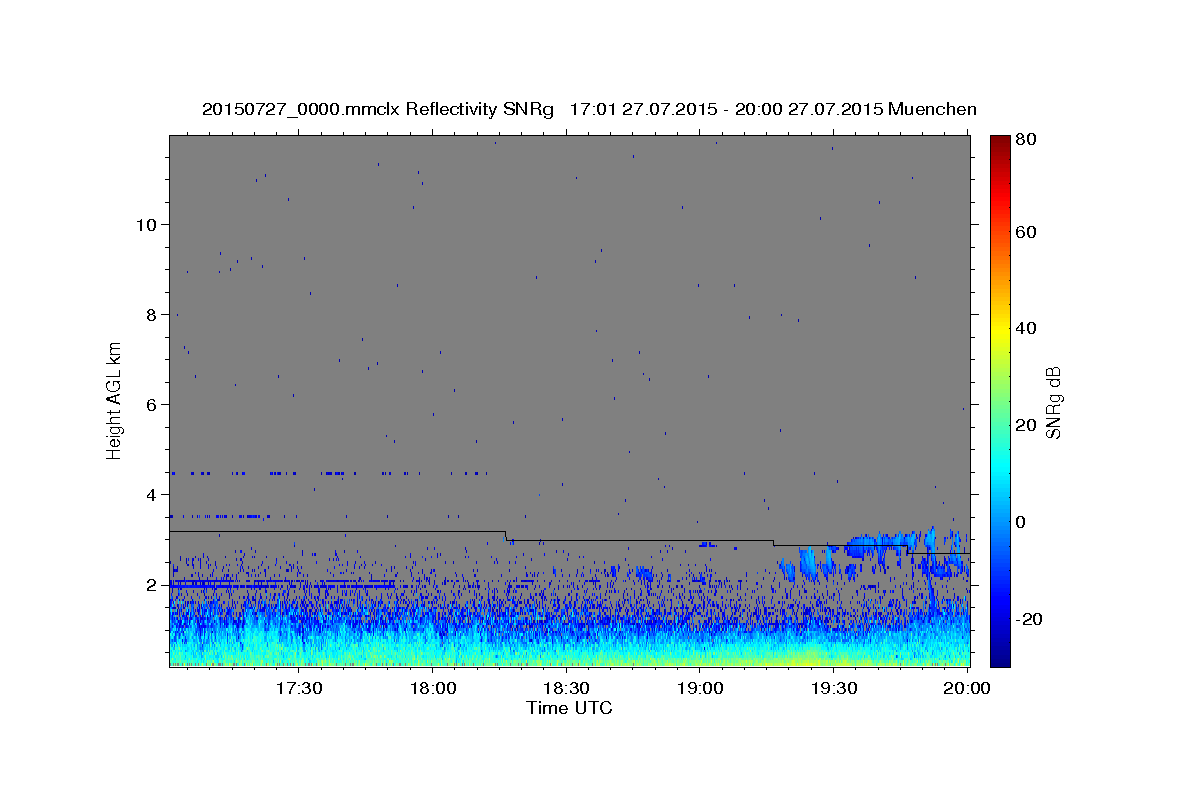The height and width of the screenshot is (800, 1200).
Task: Click the plot title text '20150727_0000.mmclx Reflectivity SNRg'
Action: click(378, 109)
